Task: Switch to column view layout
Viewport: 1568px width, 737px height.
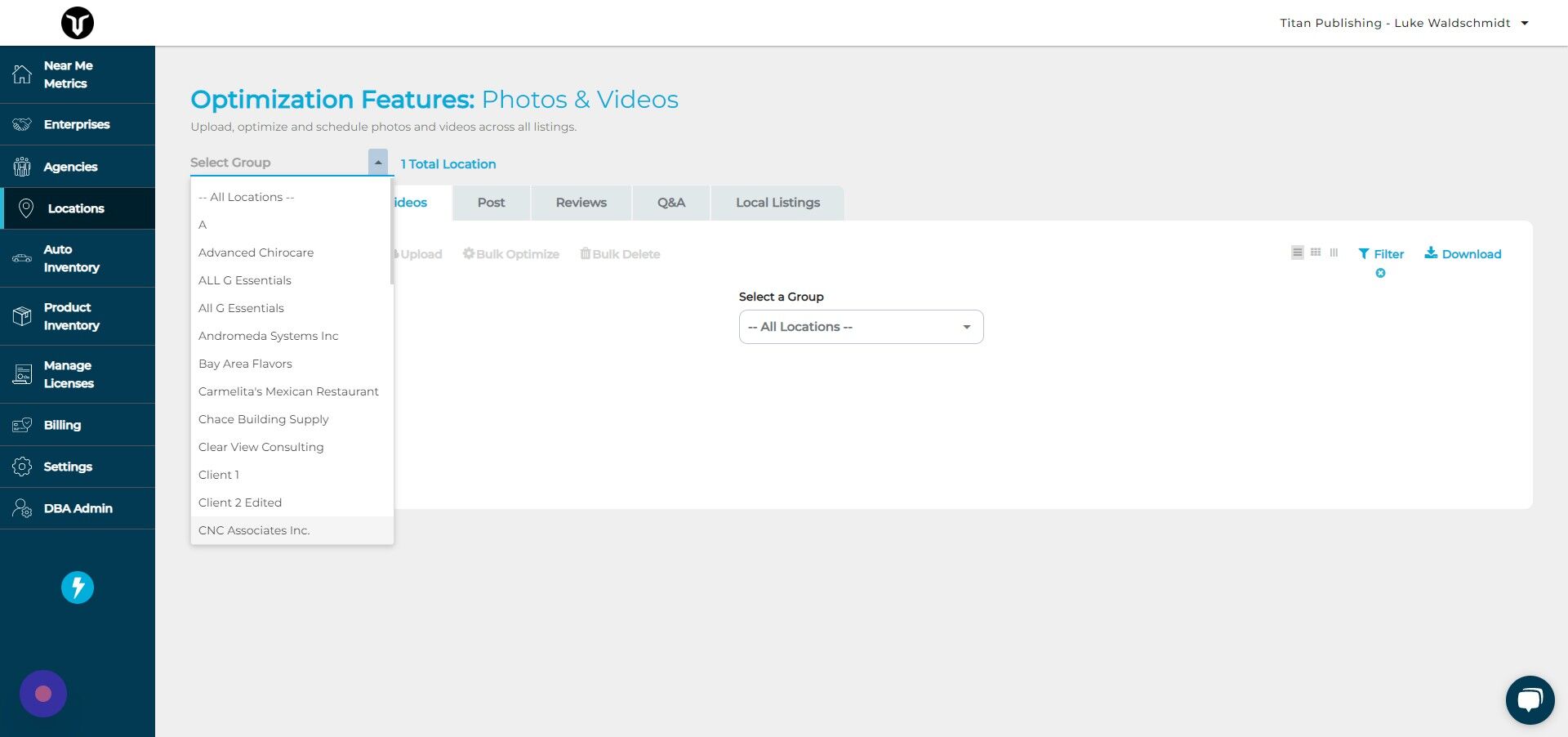Action: click(x=1333, y=252)
